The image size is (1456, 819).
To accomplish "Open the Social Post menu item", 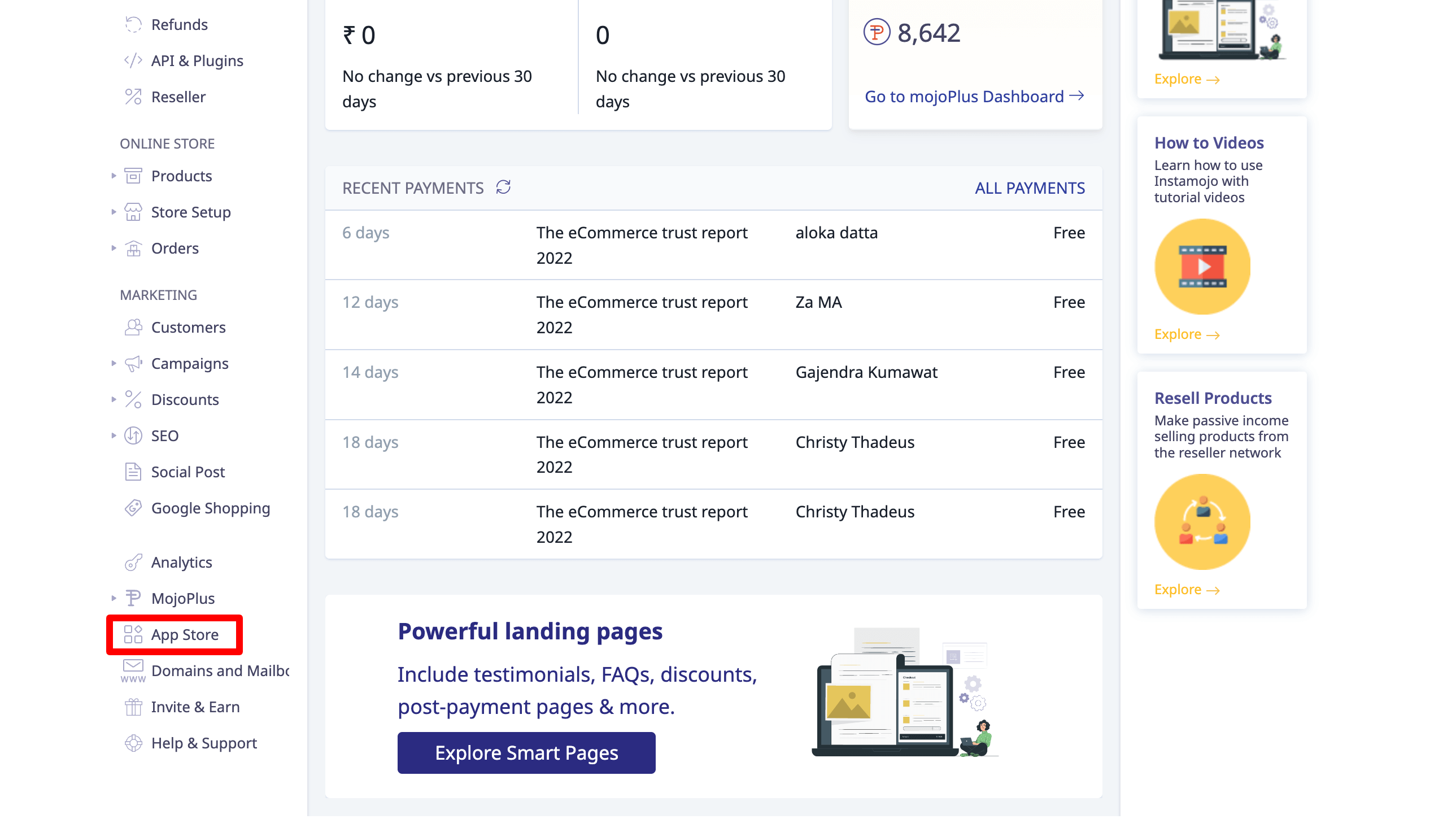I will pyautogui.click(x=188, y=472).
